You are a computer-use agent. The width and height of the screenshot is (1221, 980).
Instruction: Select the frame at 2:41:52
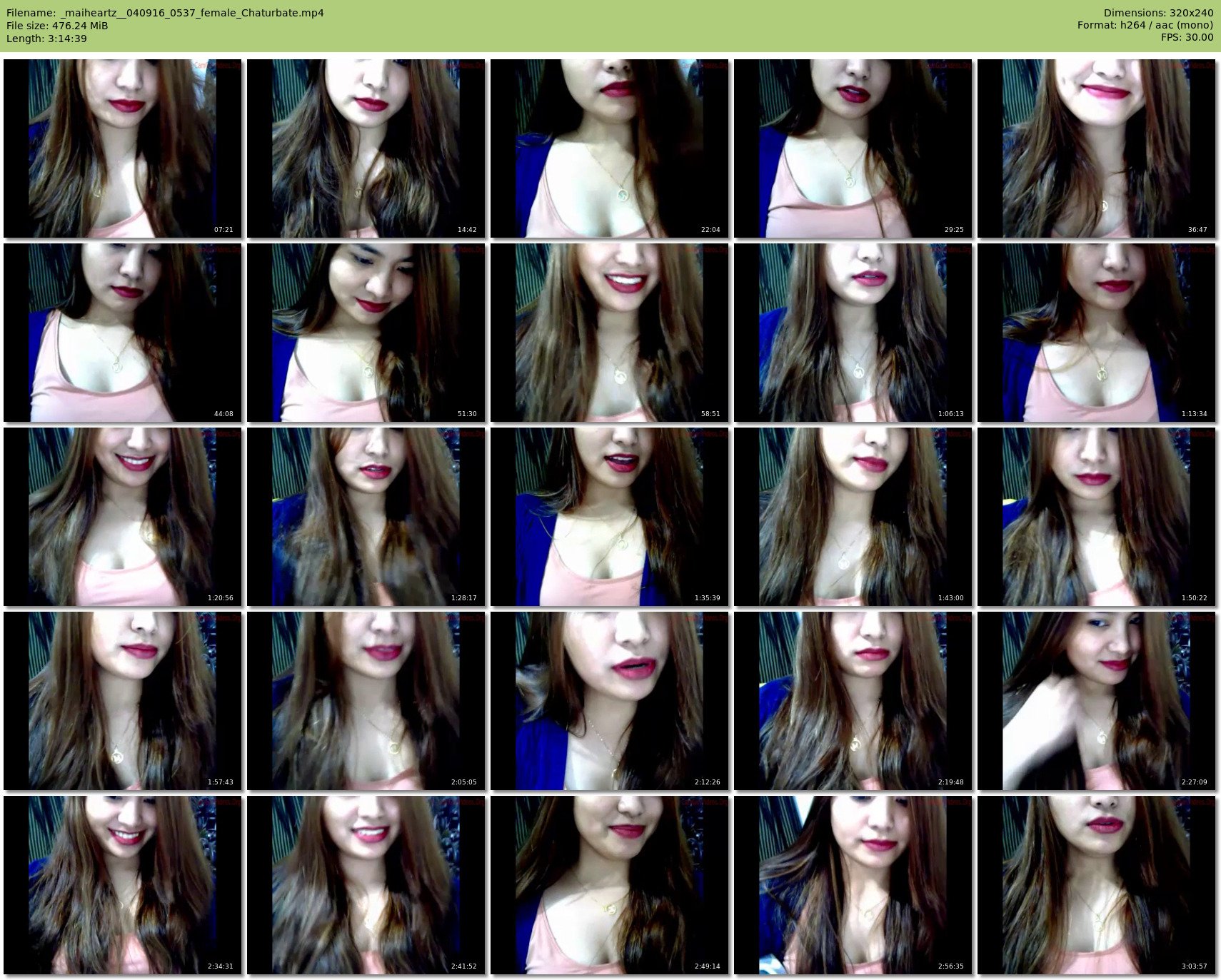coord(366,885)
